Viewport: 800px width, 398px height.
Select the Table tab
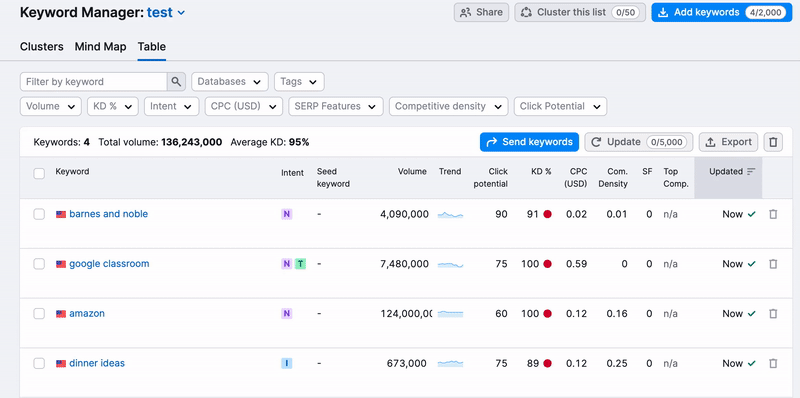pyautogui.click(x=152, y=47)
